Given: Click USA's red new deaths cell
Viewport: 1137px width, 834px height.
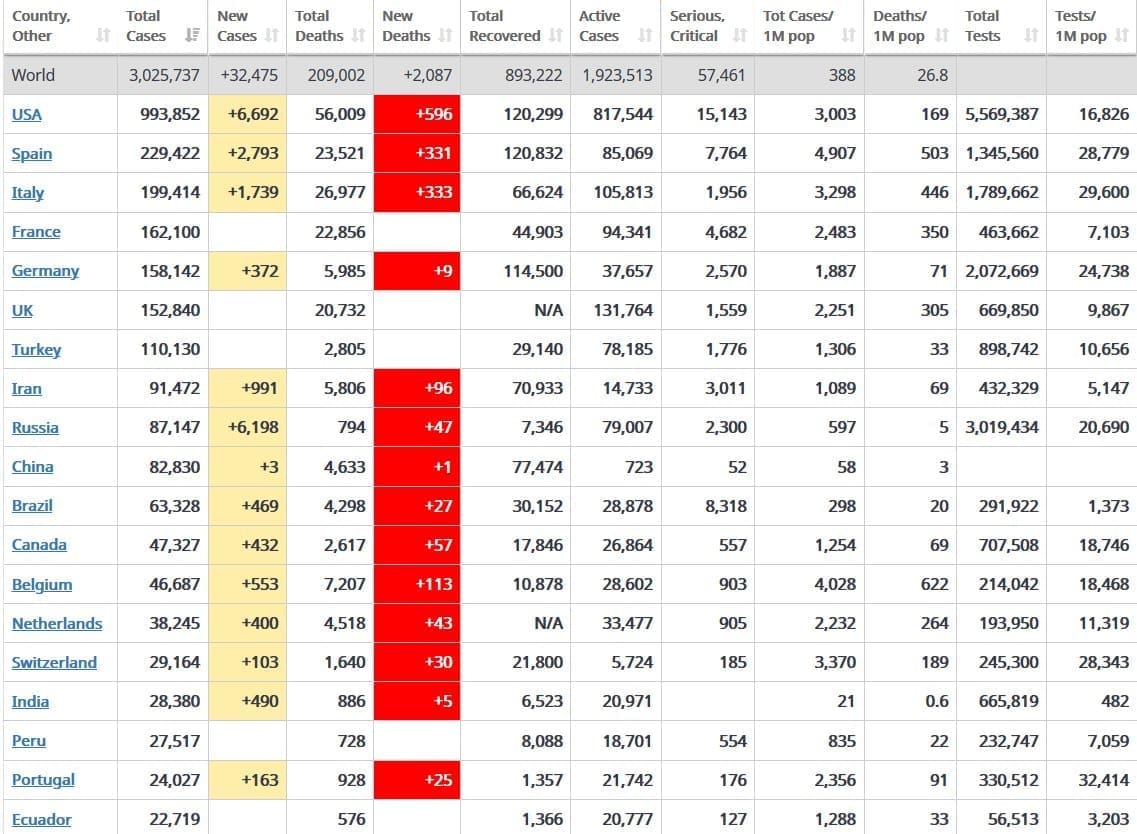Looking at the screenshot, I should pyautogui.click(x=417, y=114).
